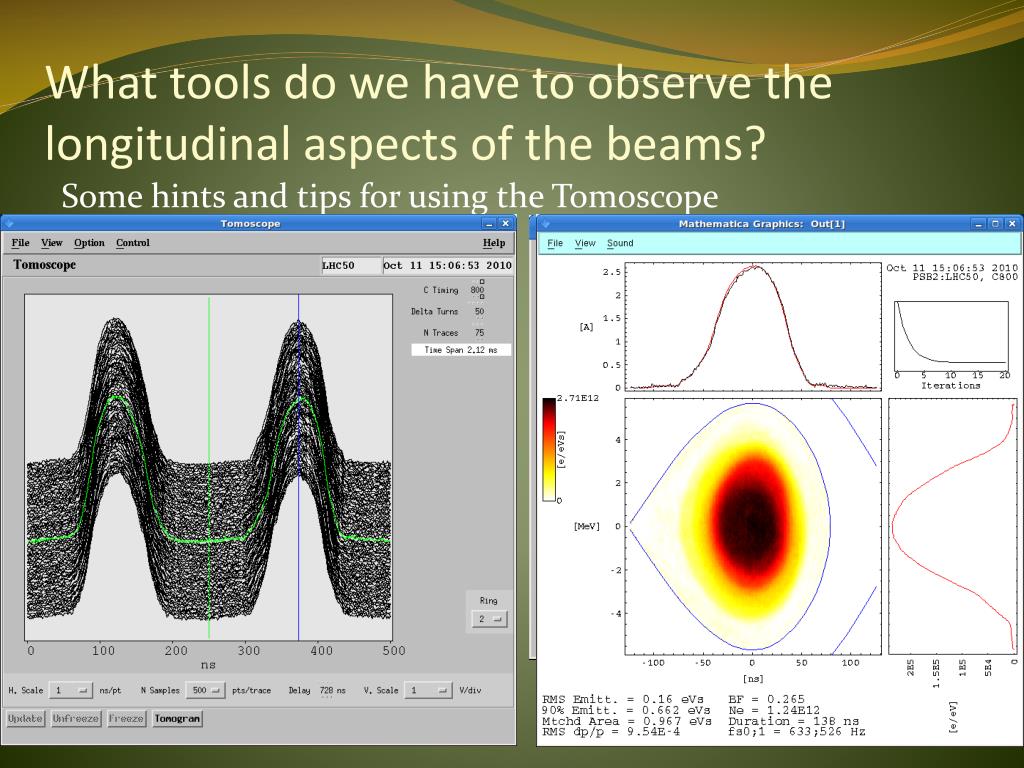
Task: Click the fs0;1 = 633;526 Hz text
Action: pos(797,732)
